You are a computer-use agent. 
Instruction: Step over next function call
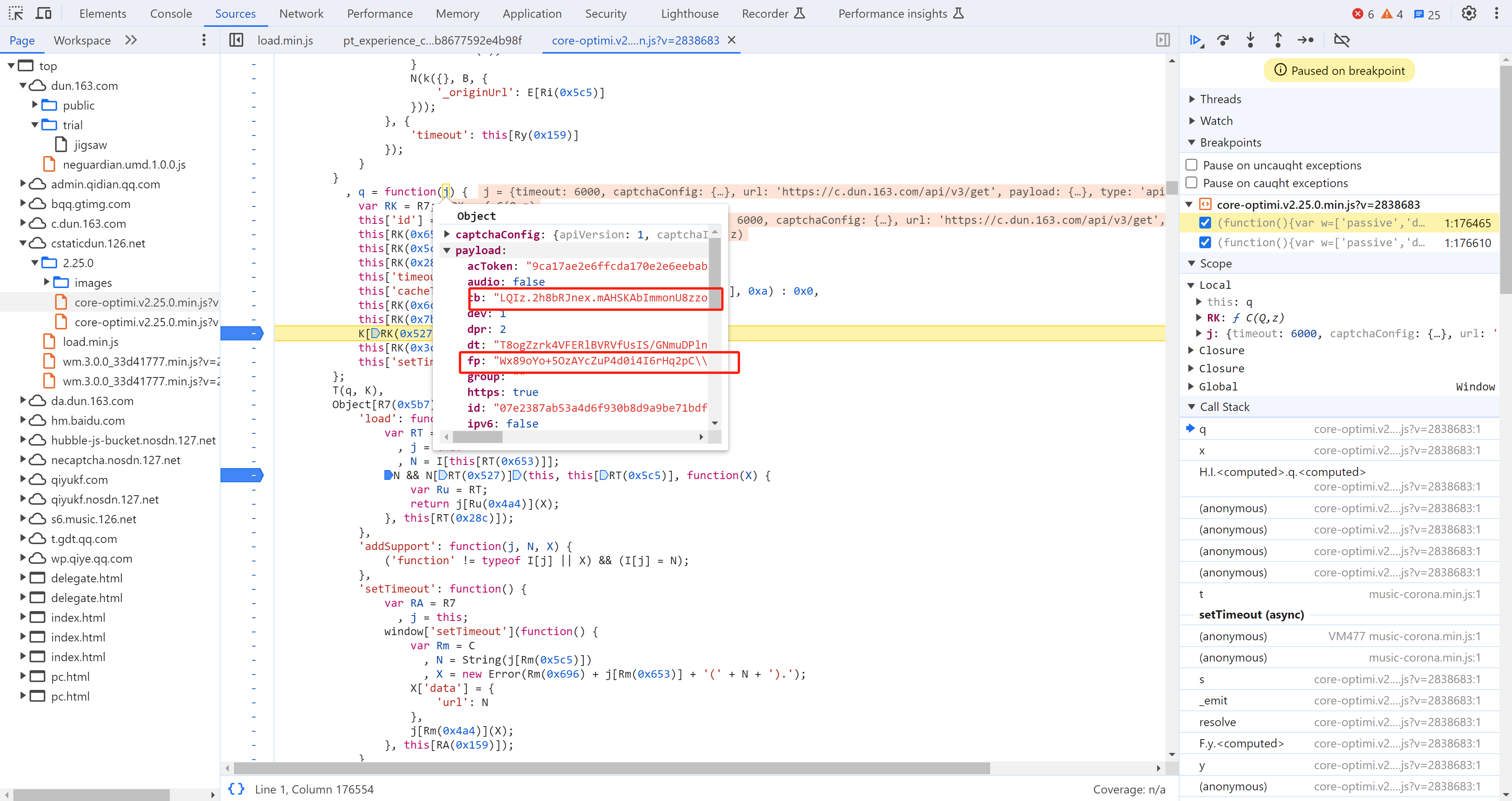1223,40
